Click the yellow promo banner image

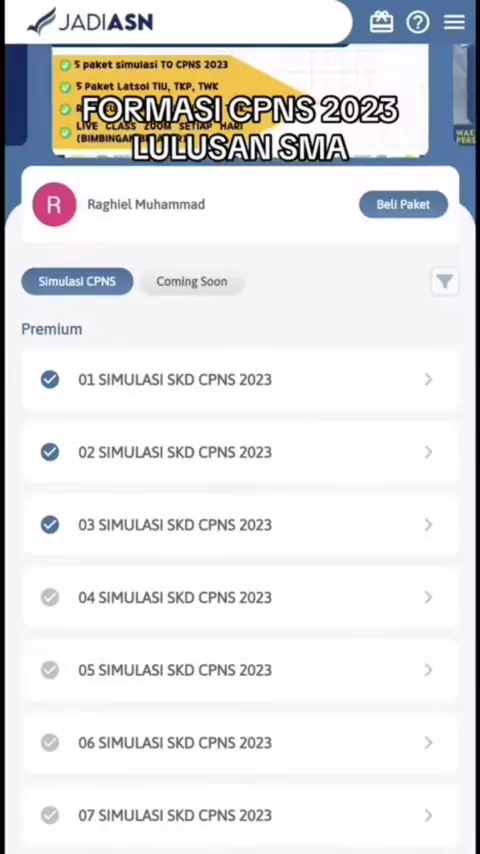click(240, 102)
